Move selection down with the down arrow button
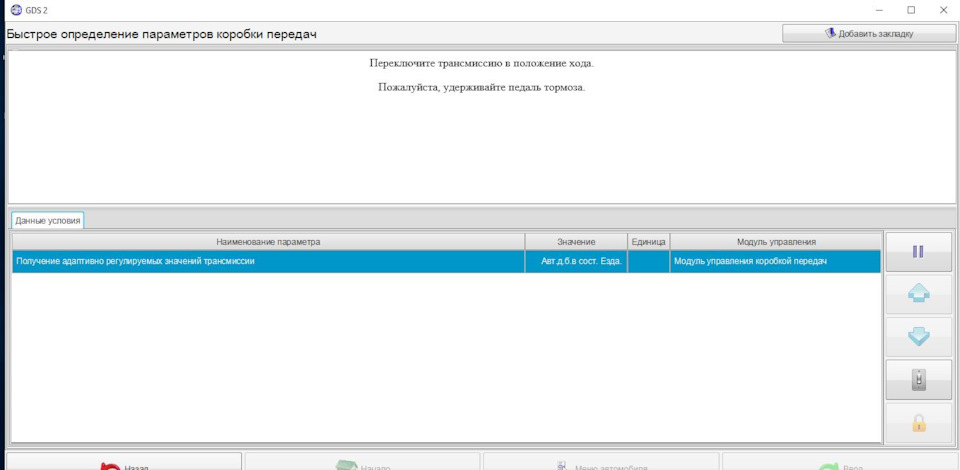The width and height of the screenshot is (960, 470). pyautogui.click(x=918, y=337)
